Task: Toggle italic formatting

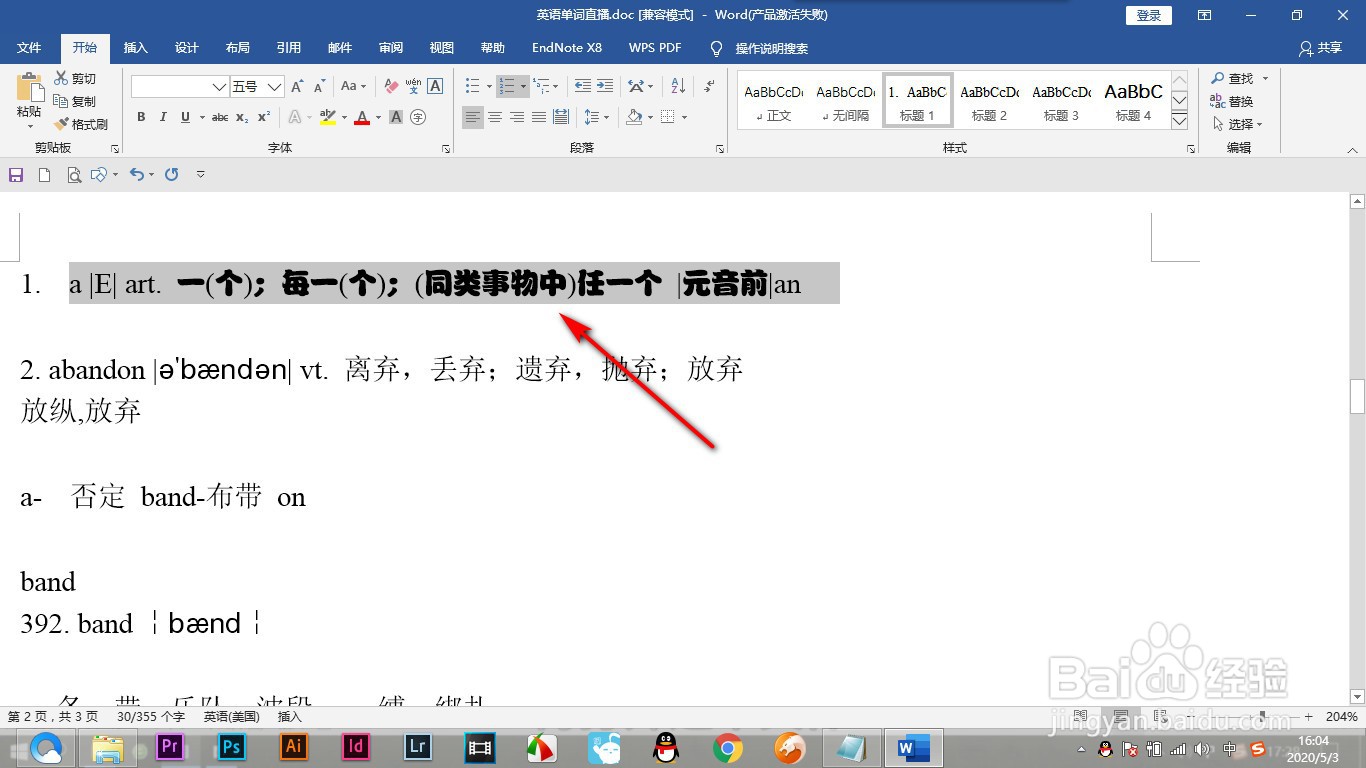Action: [x=163, y=117]
